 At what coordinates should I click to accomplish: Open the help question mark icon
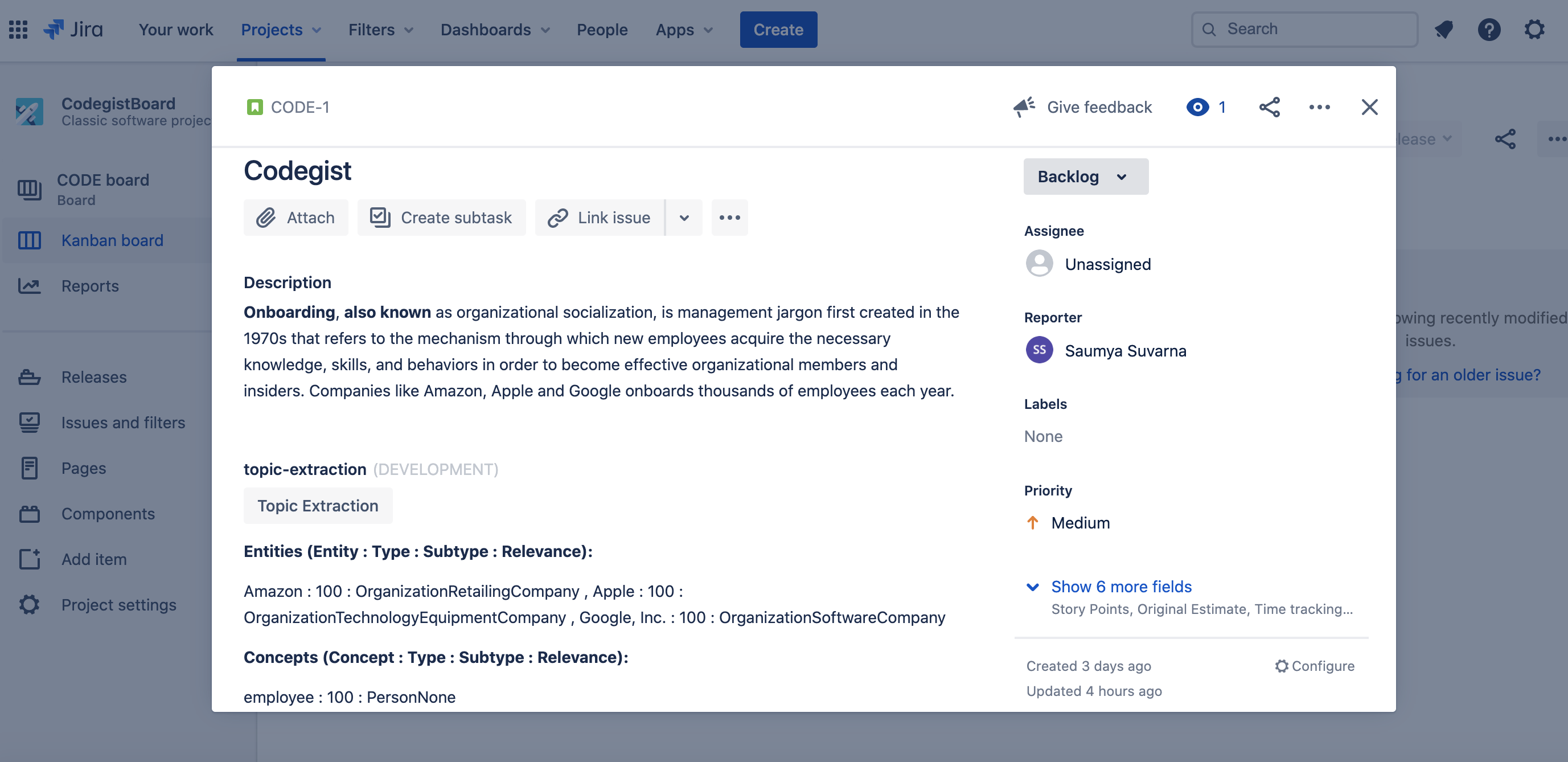[x=1489, y=29]
